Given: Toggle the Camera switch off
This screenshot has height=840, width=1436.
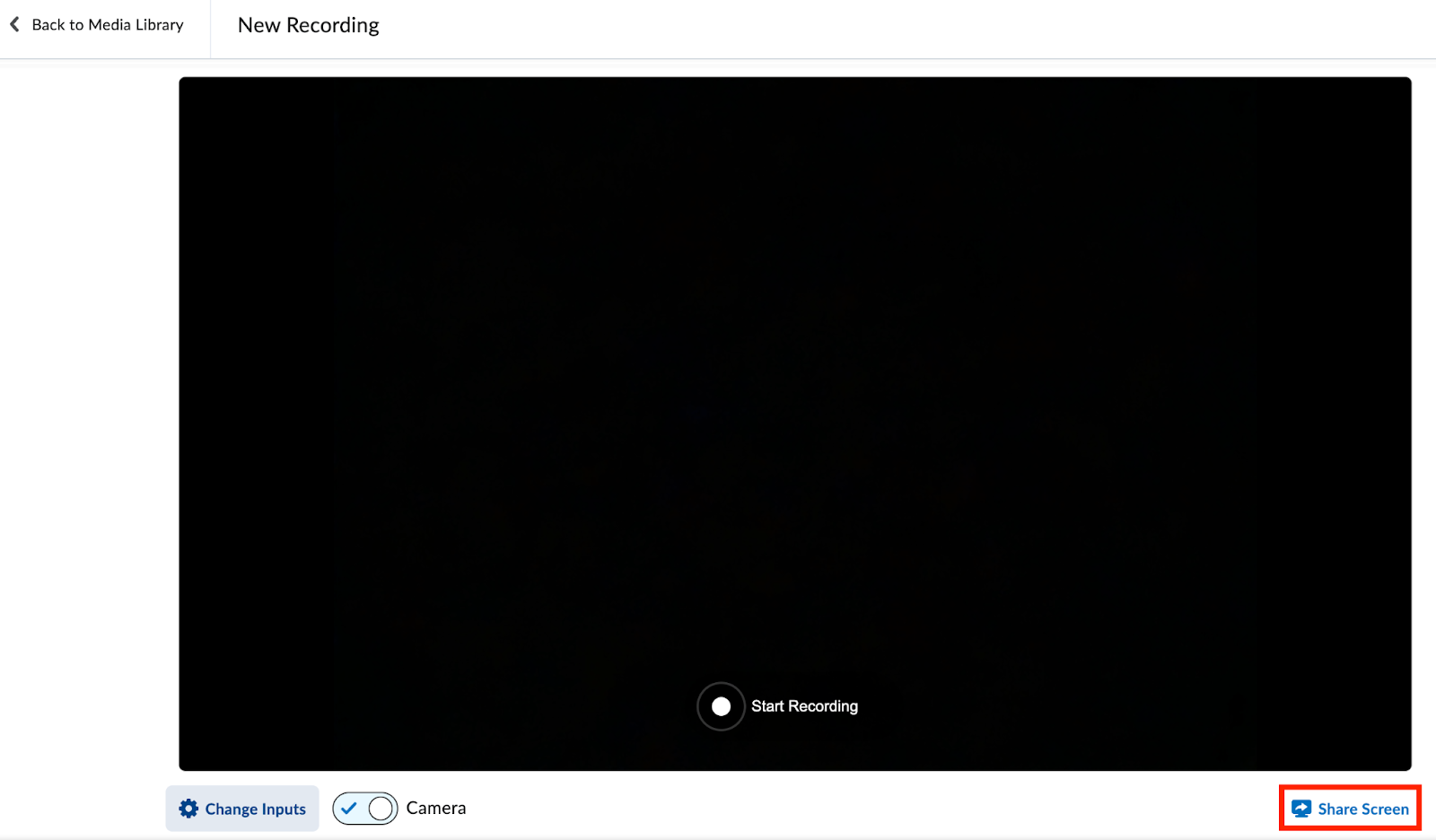Looking at the screenshot, I should click(x=365, y=809).
